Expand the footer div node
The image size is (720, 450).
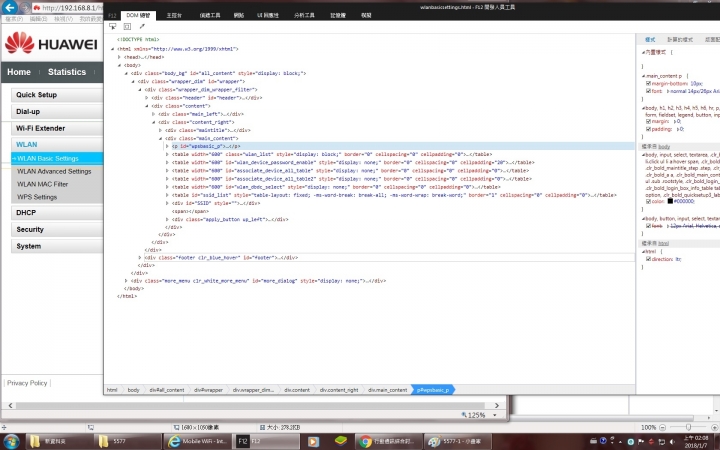(140, 257)
